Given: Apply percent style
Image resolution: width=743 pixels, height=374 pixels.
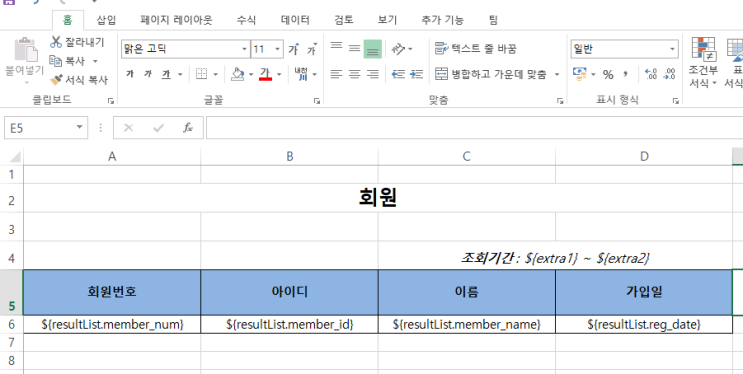Looking at the screenshot, I should click(608, 74).
